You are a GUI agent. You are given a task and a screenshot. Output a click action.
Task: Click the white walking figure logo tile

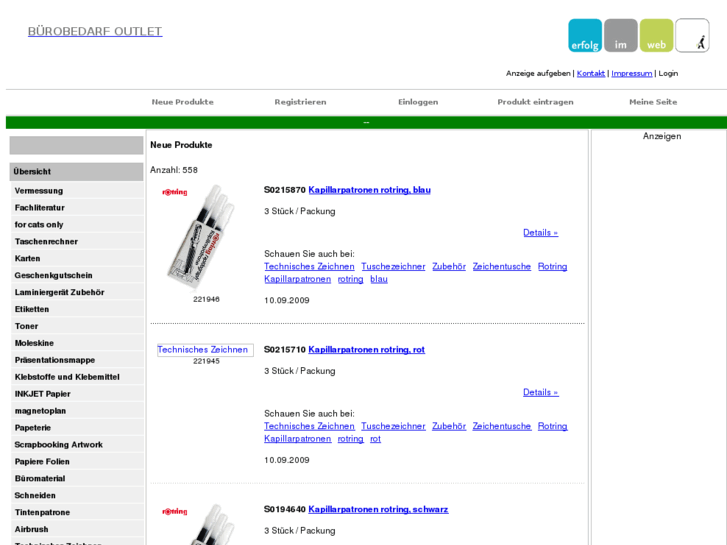tap(692, 36)
